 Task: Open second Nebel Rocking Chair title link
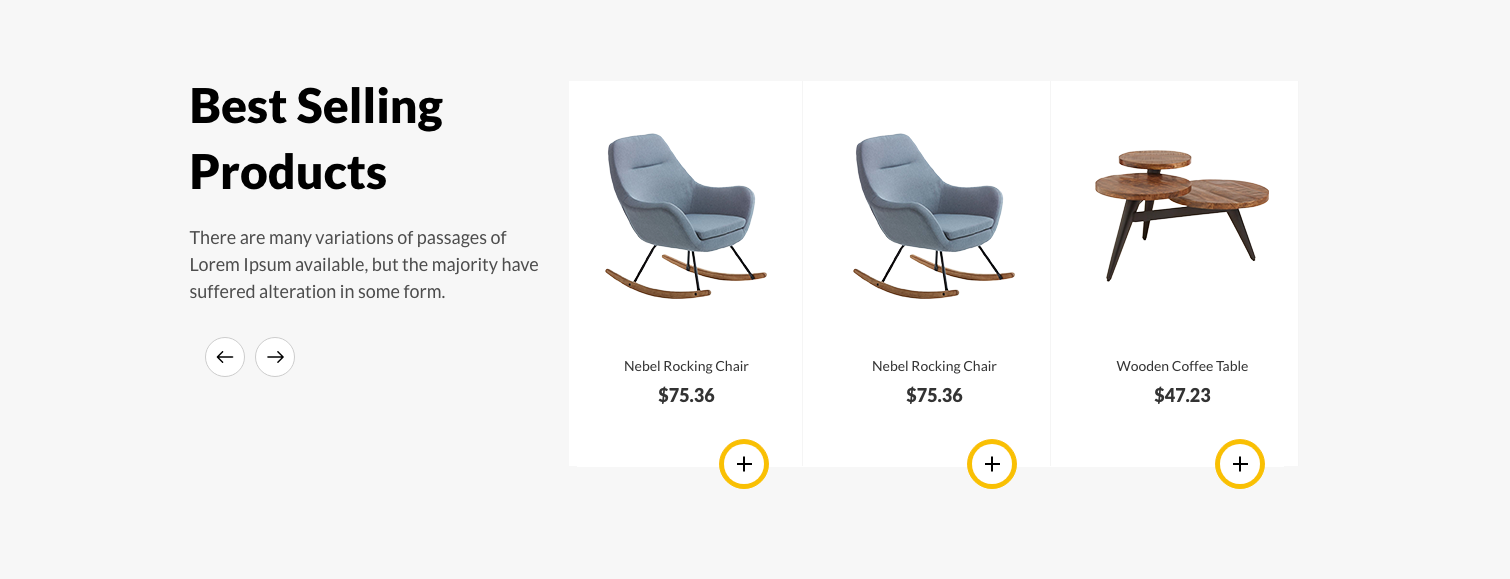[x=934, y=366]
